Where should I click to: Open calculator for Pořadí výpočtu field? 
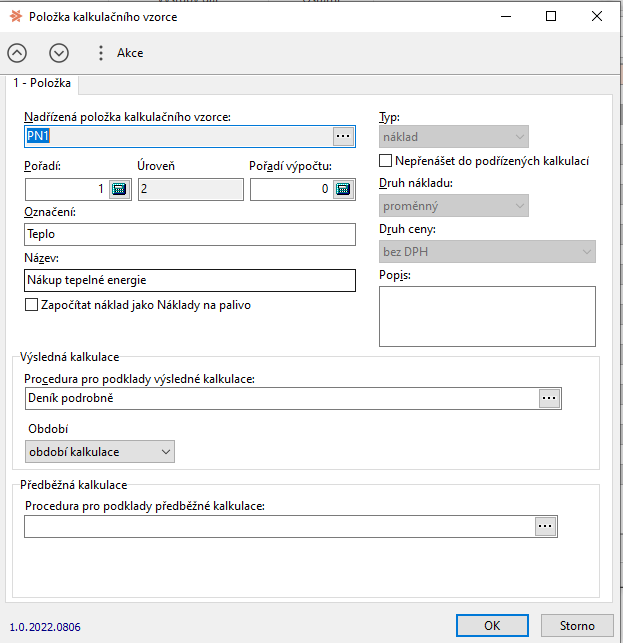click(343, 189)
